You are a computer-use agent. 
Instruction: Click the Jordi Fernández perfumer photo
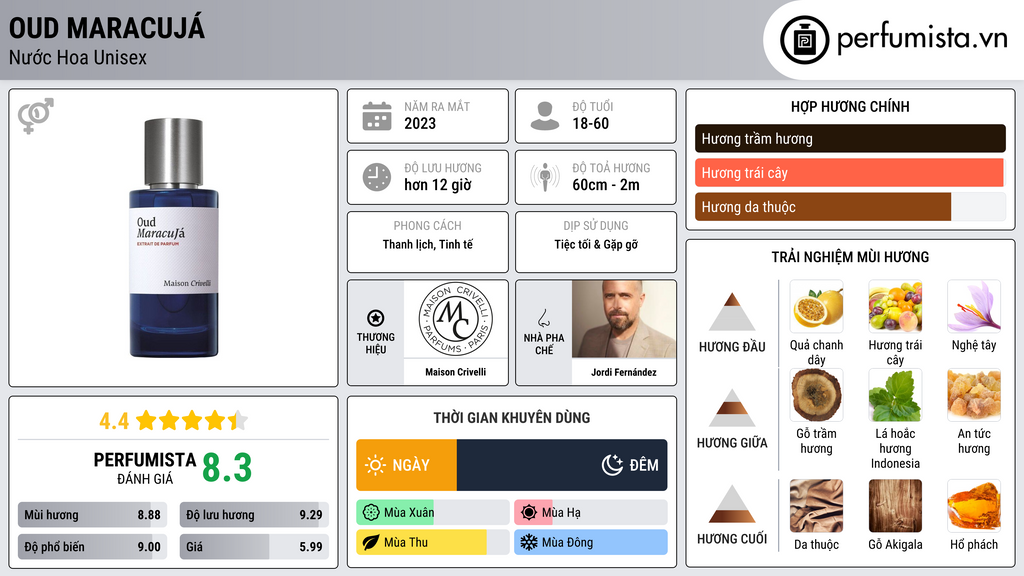(x=624, y=319)
